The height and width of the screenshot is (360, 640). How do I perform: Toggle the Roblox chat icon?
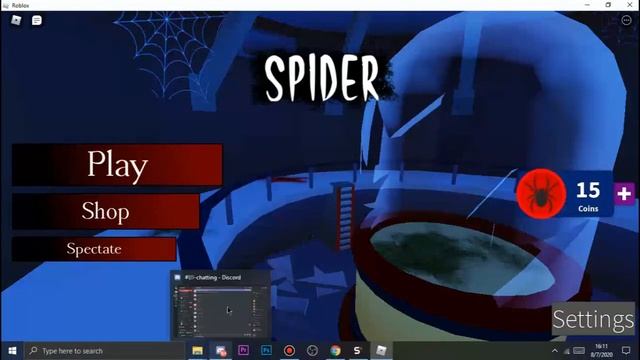click(x=37, y=20)
